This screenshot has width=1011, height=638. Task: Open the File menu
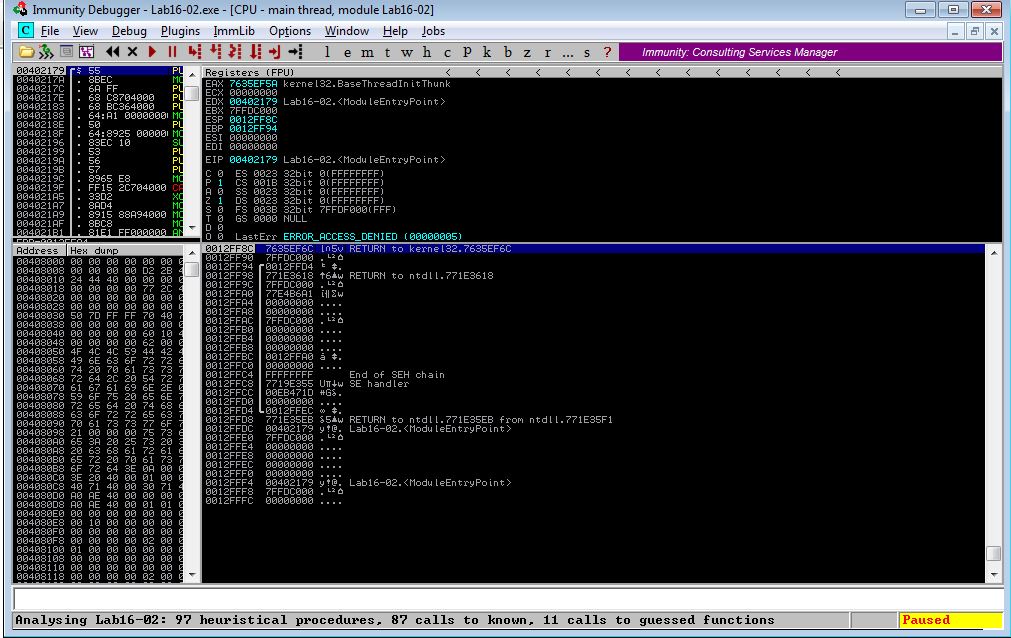click(50, 31)
